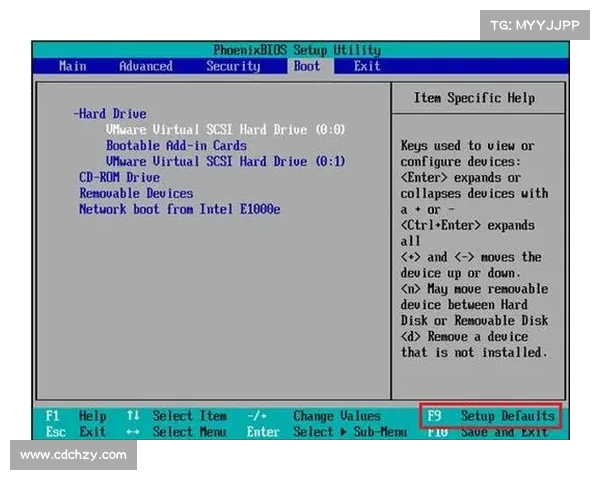Click help text '<n> May move removable'

[474, 289]
